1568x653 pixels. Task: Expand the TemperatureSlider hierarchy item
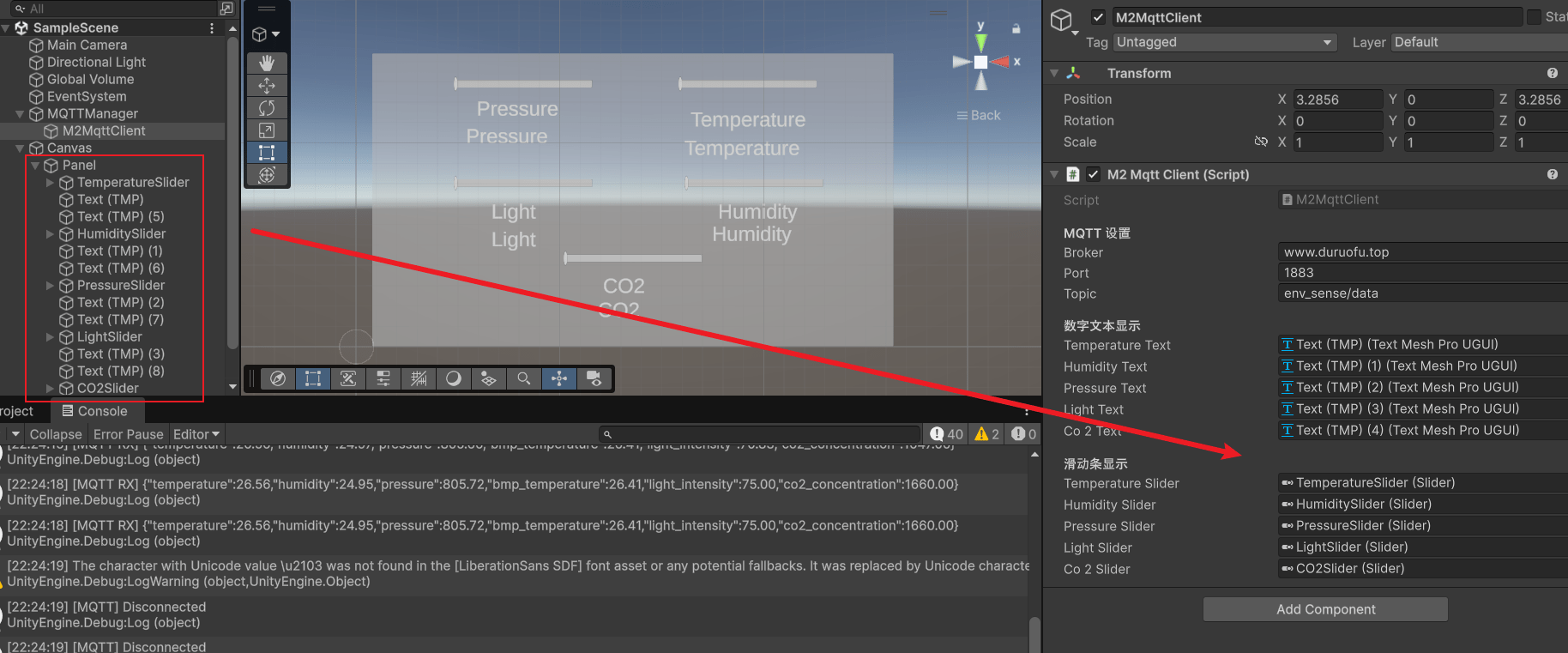(x=50, y=183)
